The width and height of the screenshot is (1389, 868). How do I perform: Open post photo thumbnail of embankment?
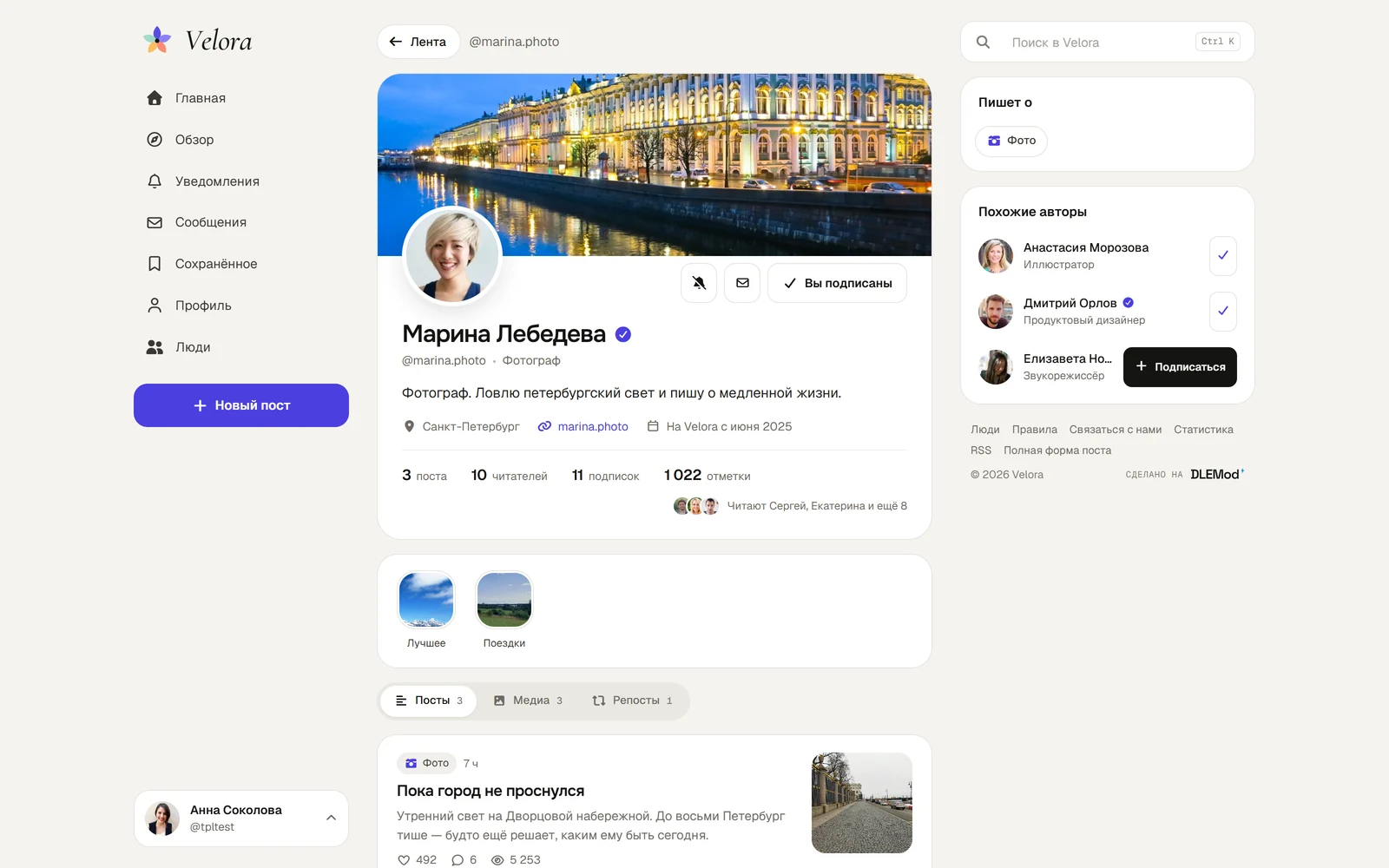[x=862, y=803]
